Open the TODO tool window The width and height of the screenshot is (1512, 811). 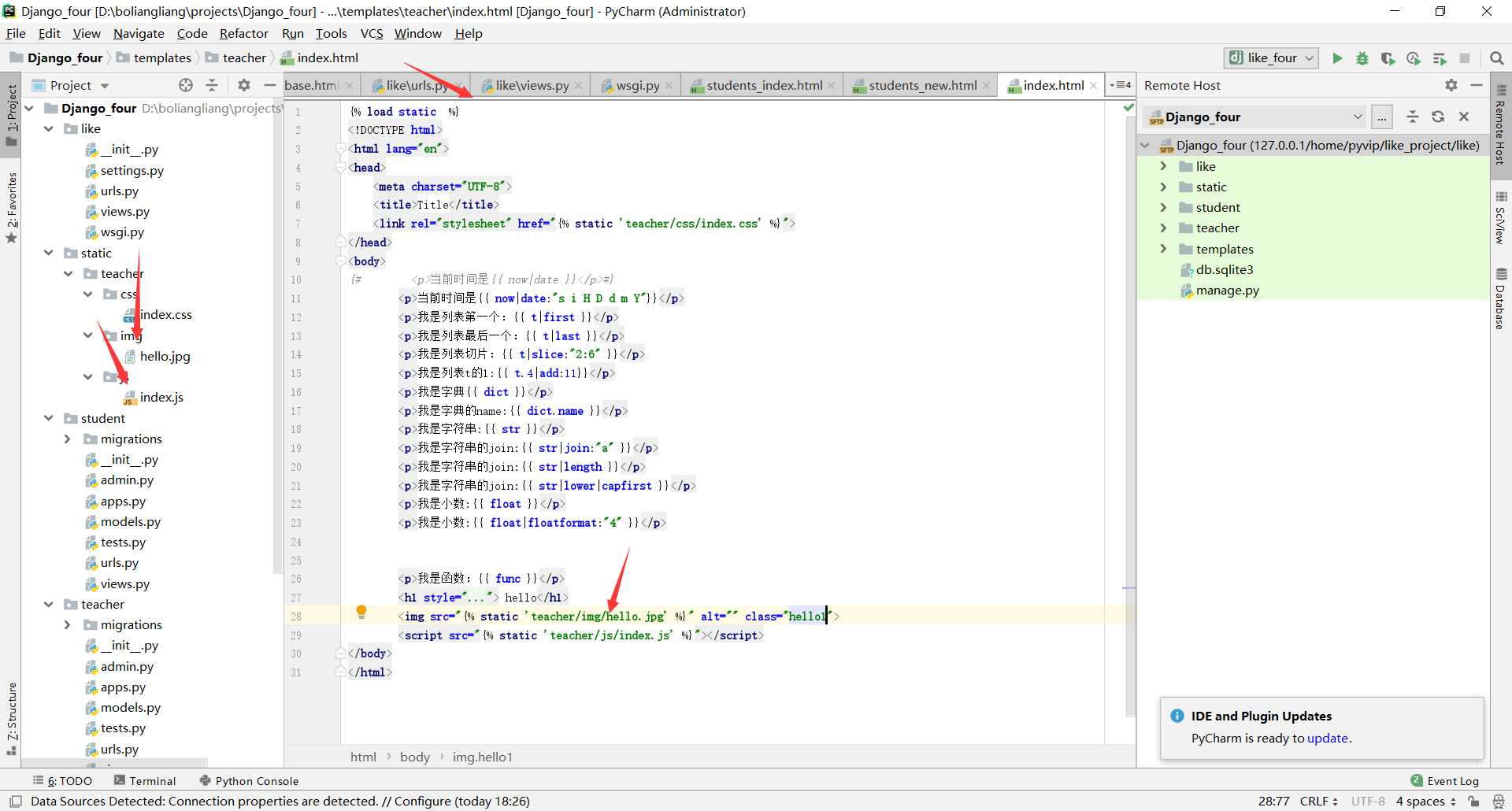(x=63, y=780)
